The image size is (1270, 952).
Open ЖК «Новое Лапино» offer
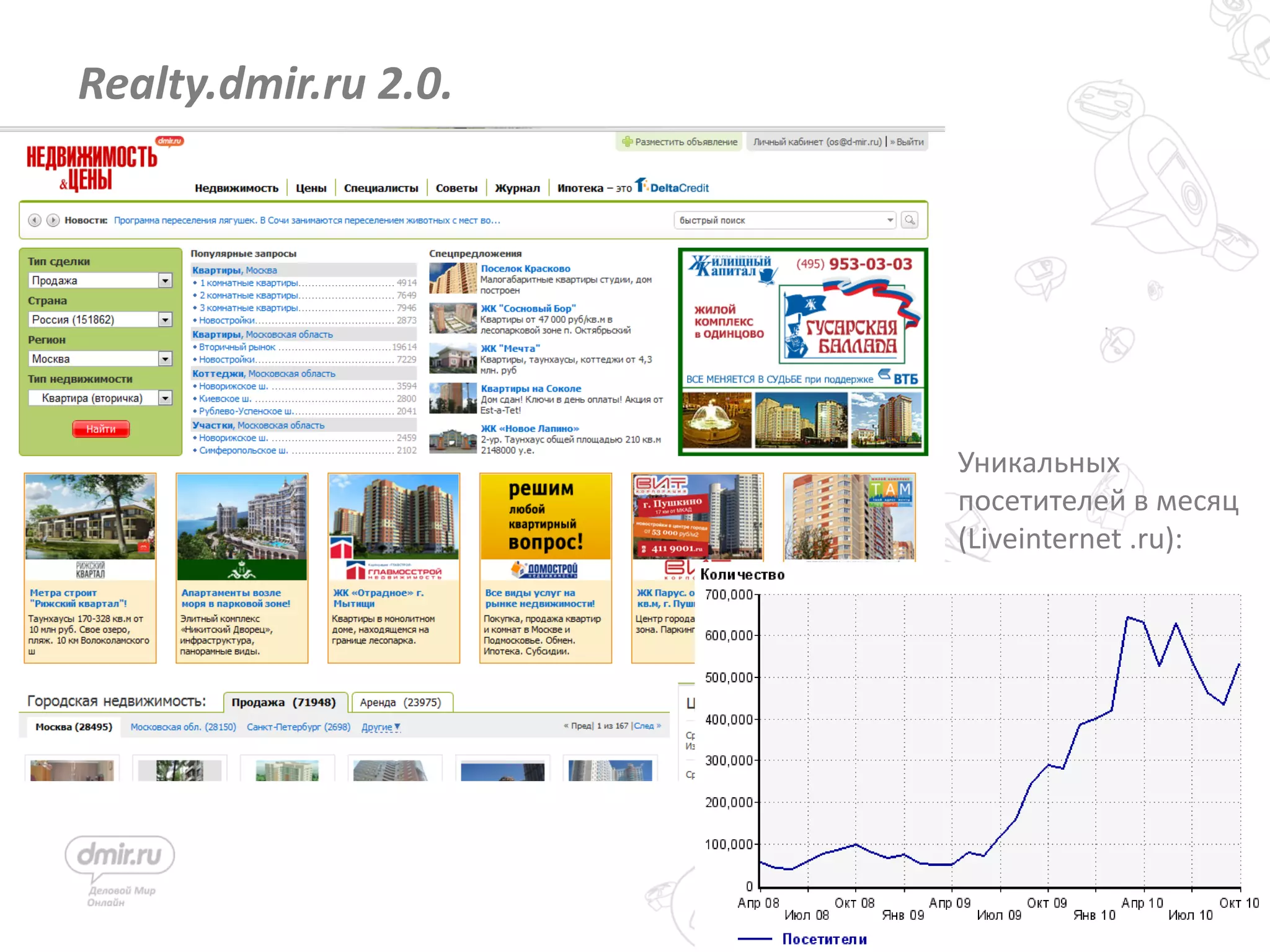pos(530,428)
